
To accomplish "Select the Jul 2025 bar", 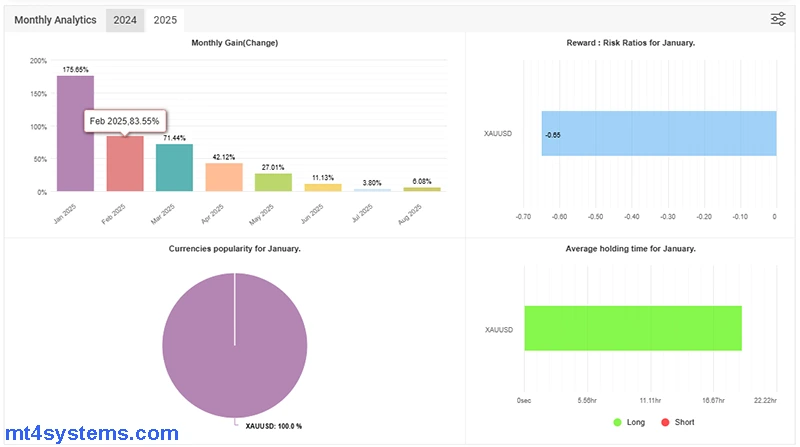I will point(372,190).
